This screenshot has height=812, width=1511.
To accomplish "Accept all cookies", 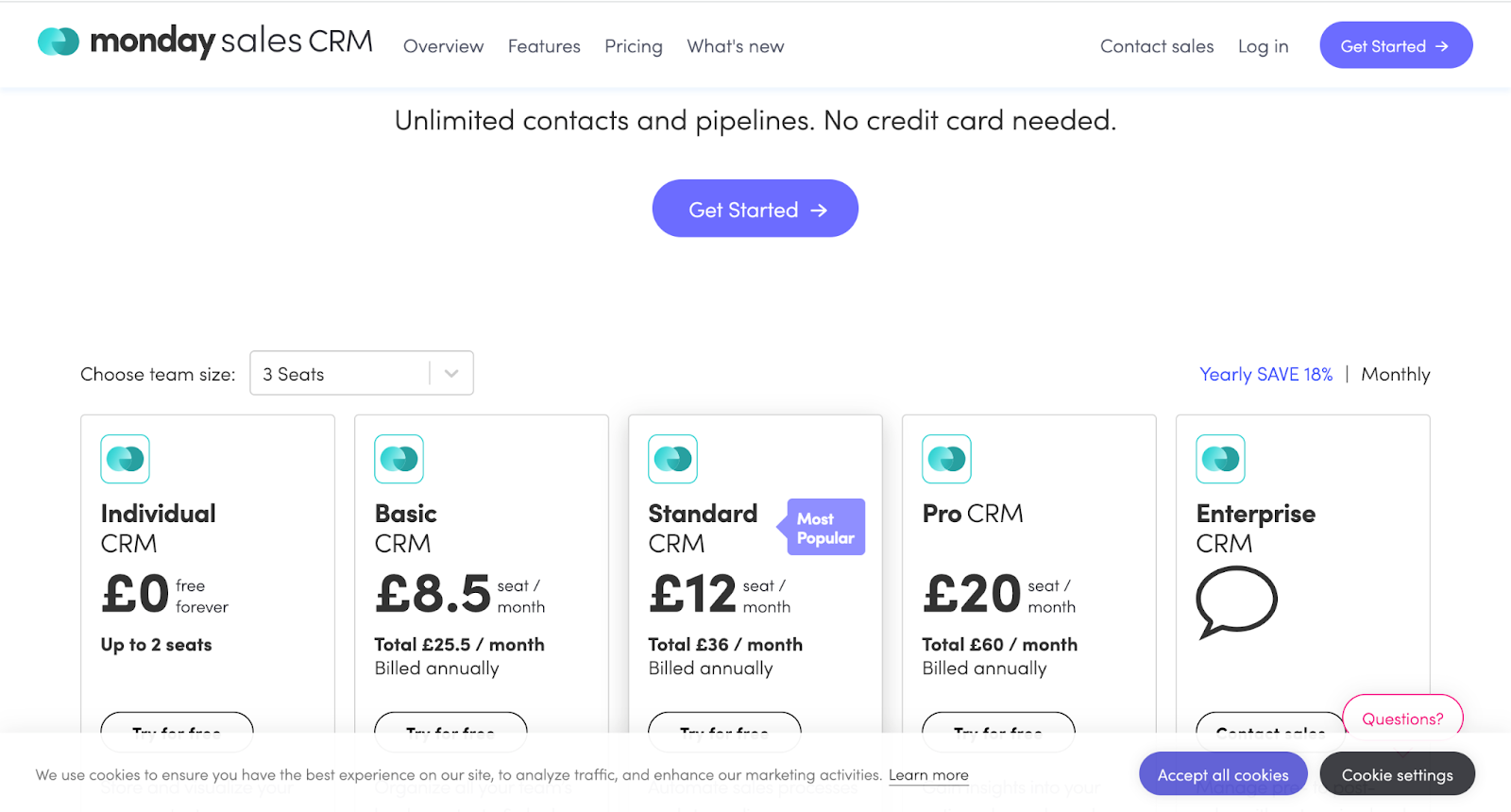I will 1222,774.
